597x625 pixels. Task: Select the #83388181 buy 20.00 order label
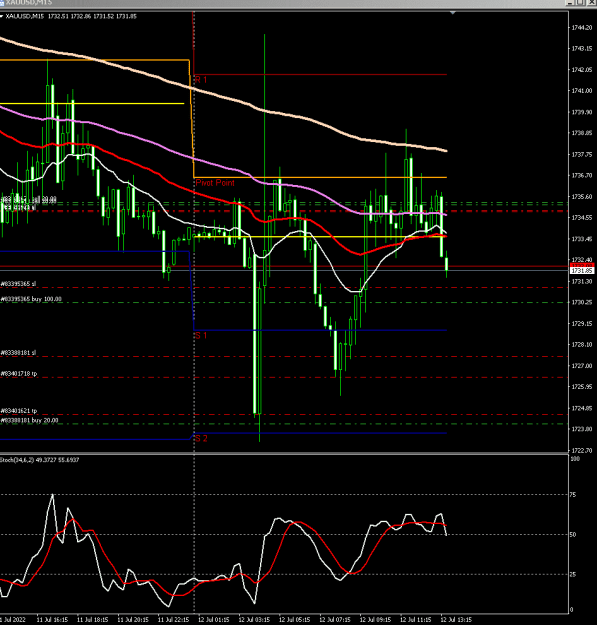pos(29,420)
